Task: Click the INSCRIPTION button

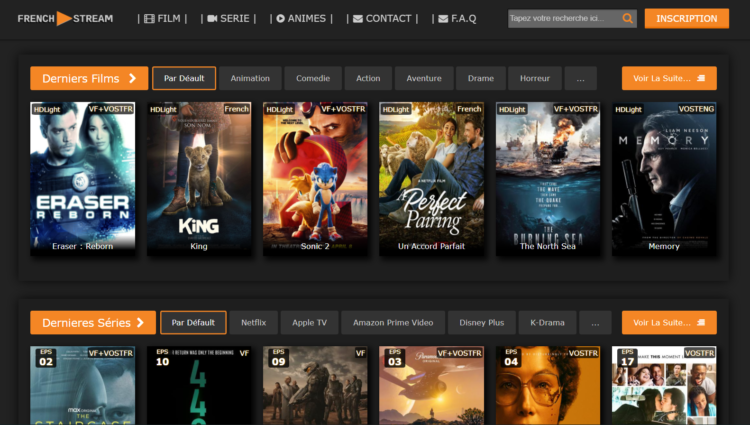Action: click(x=687, y=19)
